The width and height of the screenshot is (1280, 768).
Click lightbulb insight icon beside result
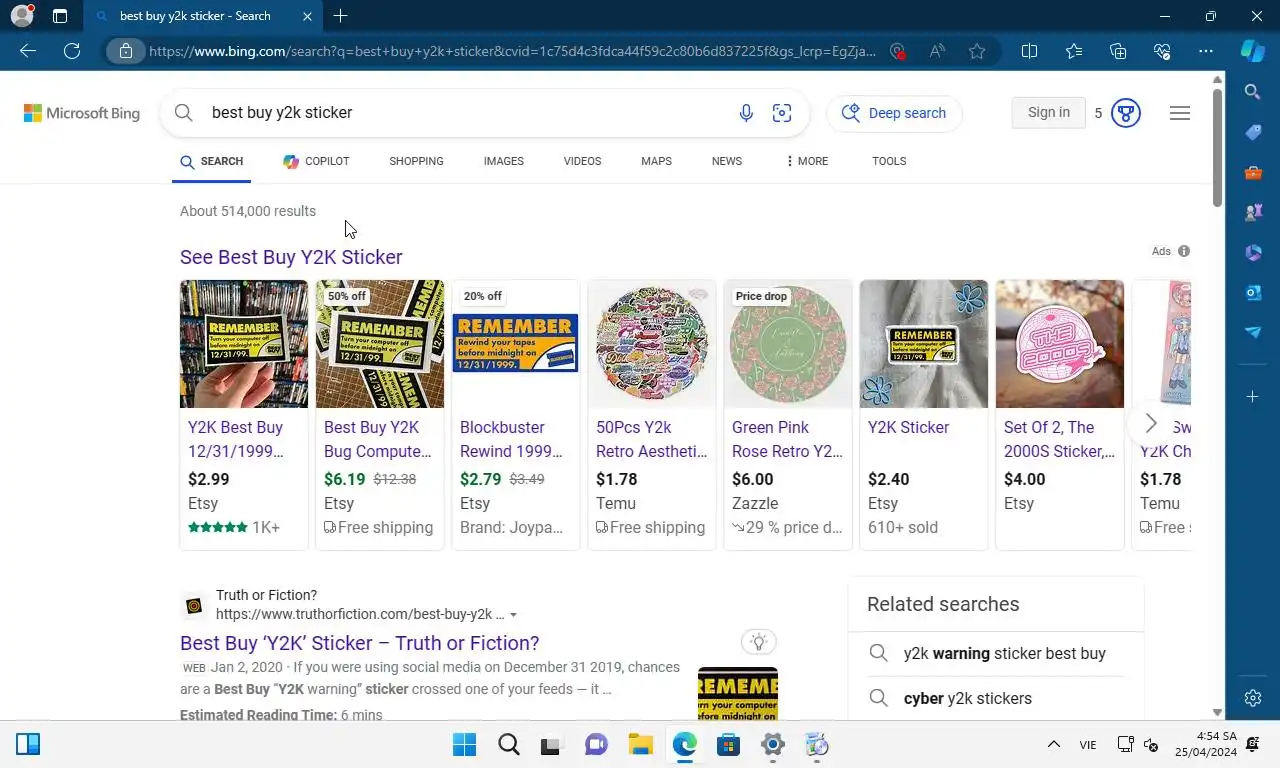[759, 642]
